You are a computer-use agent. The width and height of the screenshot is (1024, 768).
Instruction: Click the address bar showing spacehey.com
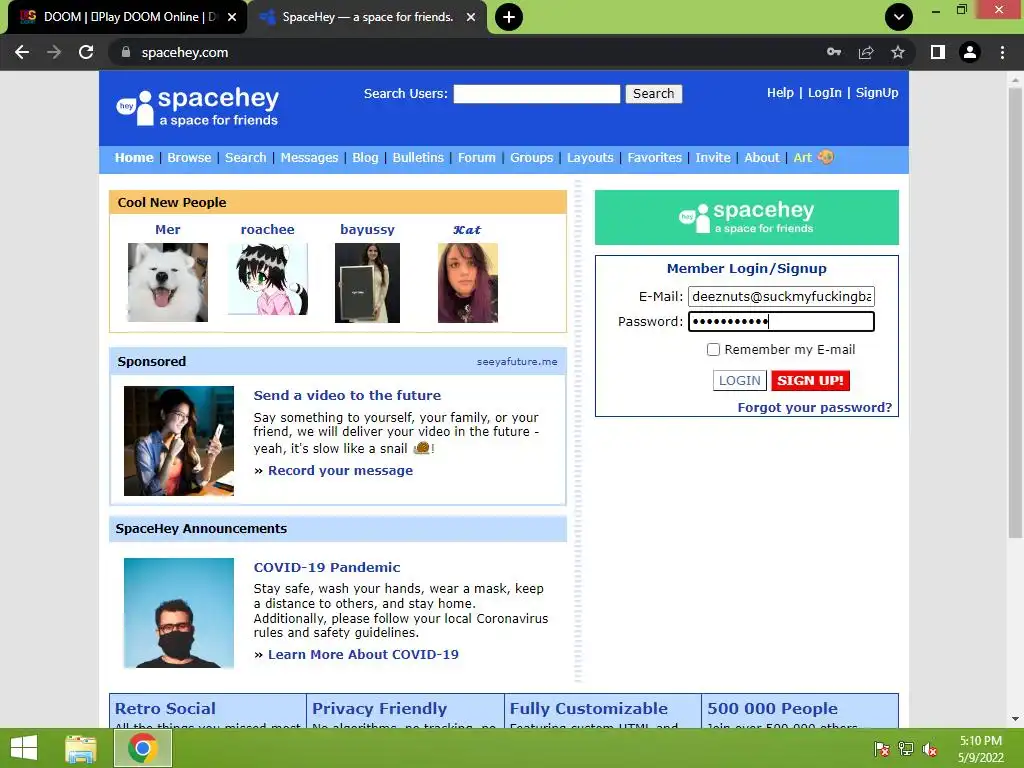point(470,52)
